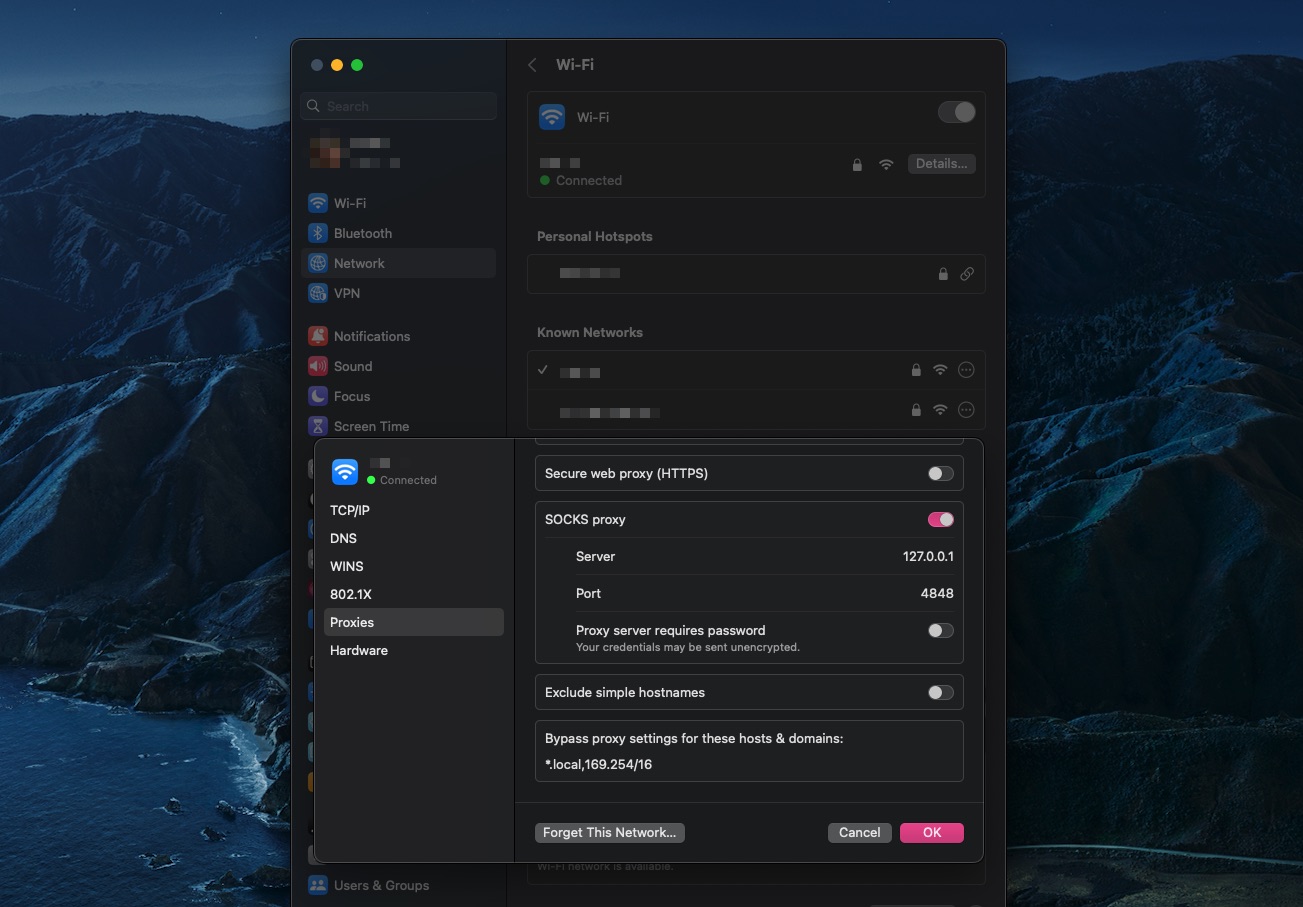This screenshot has width=1303, height=907.
Task: Open Sound settings in sidebar
Action: click(352, 366)
